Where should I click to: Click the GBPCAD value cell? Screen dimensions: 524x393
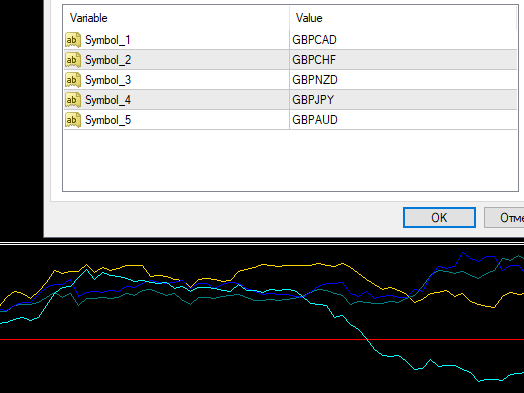coord(403,40)
